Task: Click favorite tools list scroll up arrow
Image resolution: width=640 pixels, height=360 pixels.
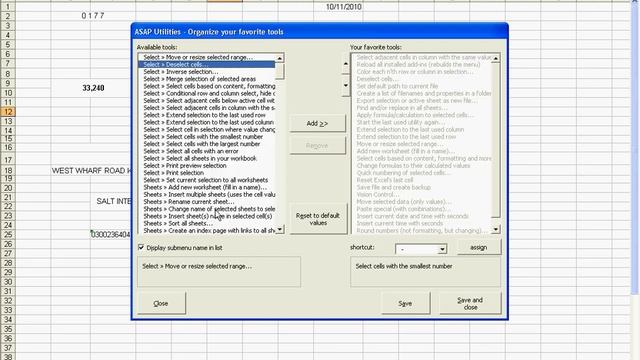Action: point(496,58)
